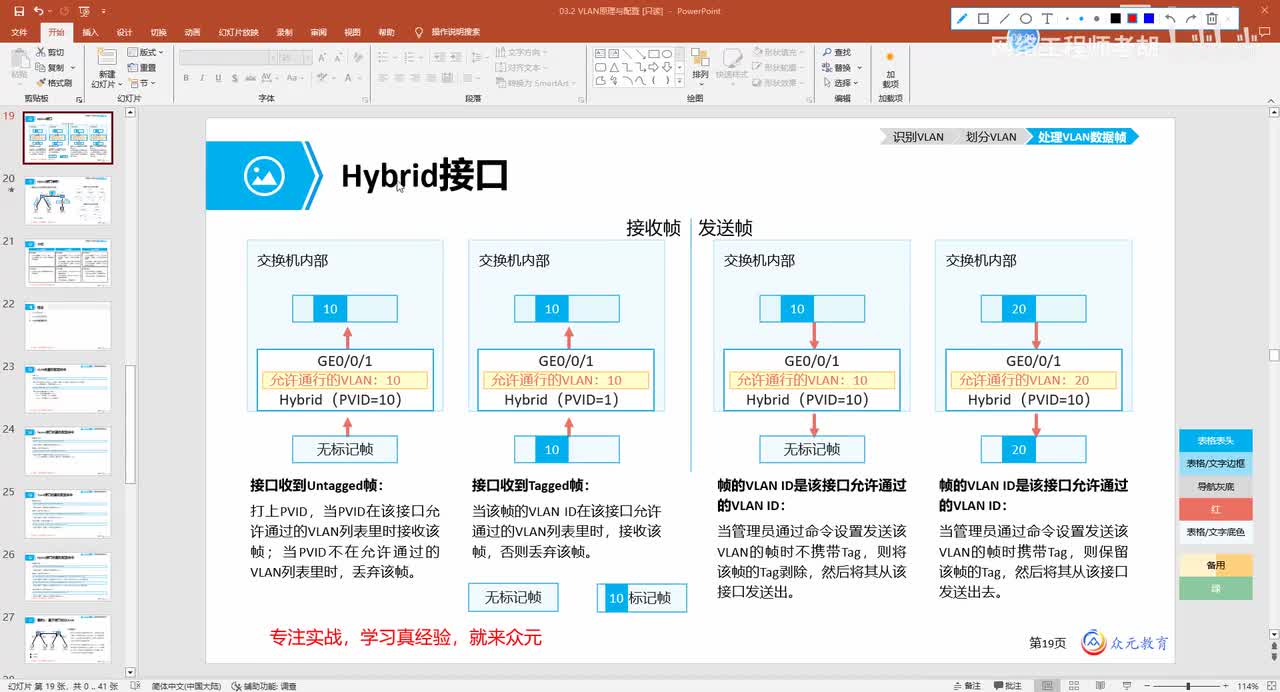Toggle Bold formatting

pos(186,76)
